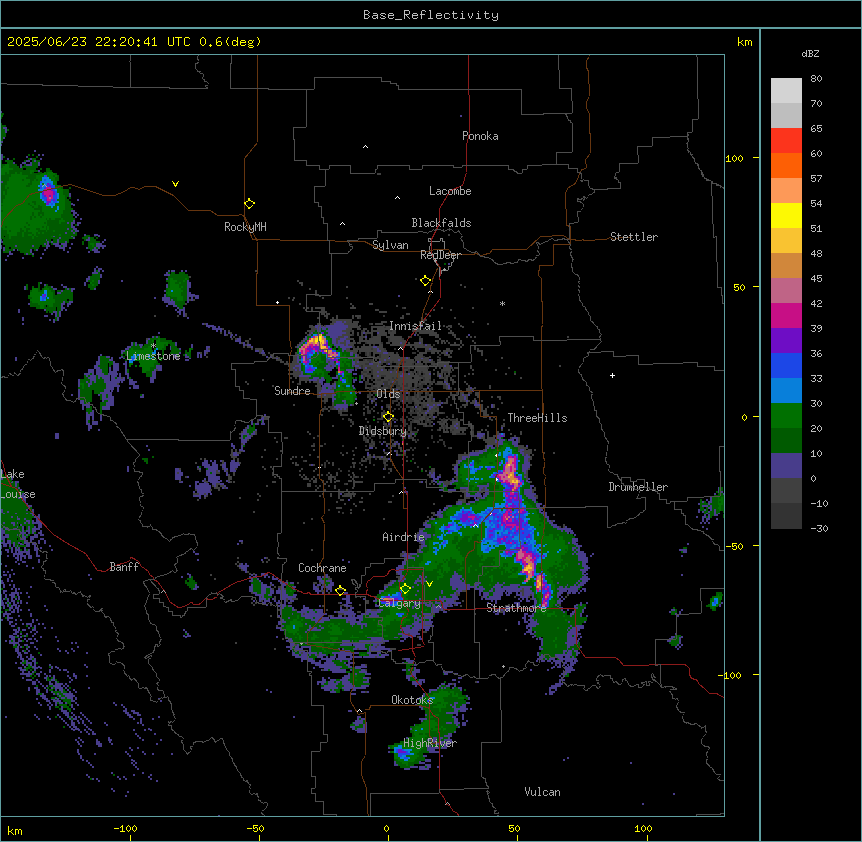Click the yellow diamond marker below Olds
The height and width of the screenshot is (842, 862).
tap(388, 417)
